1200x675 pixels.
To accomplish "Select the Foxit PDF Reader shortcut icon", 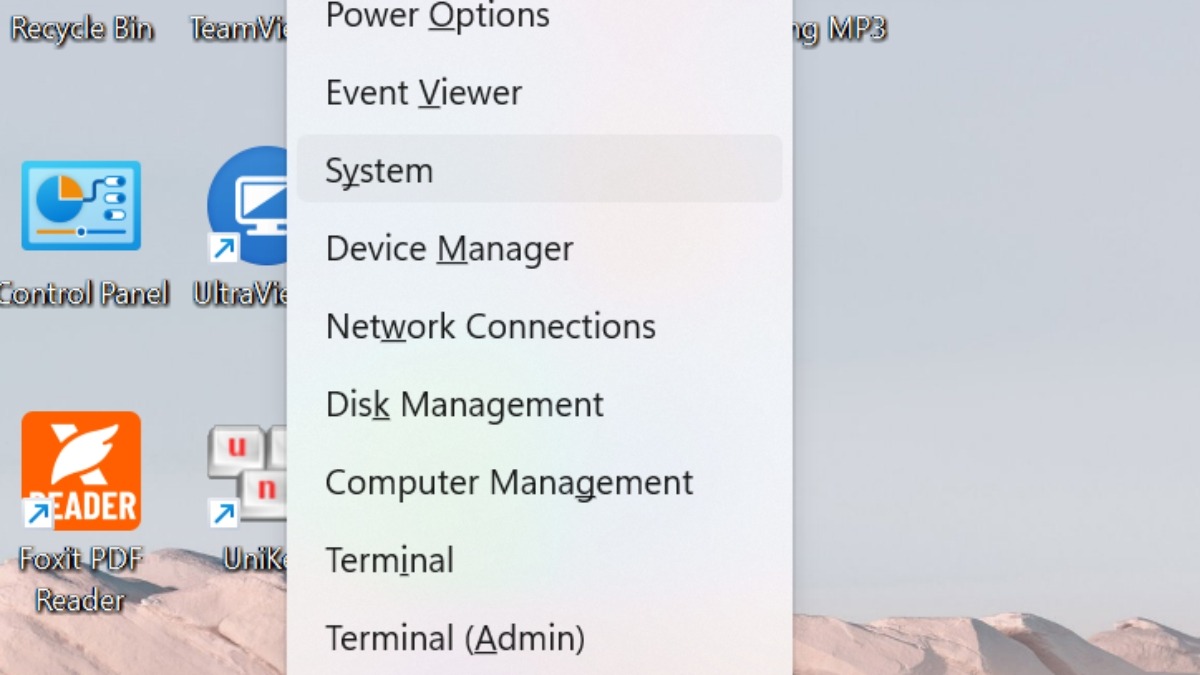I will pos(81,470).
